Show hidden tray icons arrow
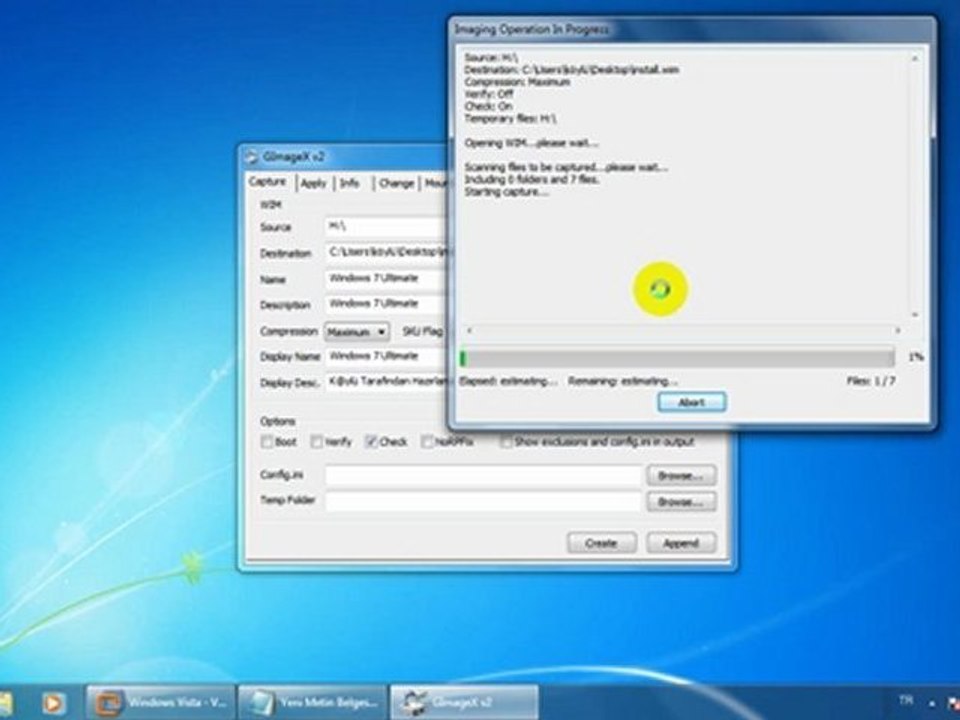Screen dimensions: 960x720 931,703
